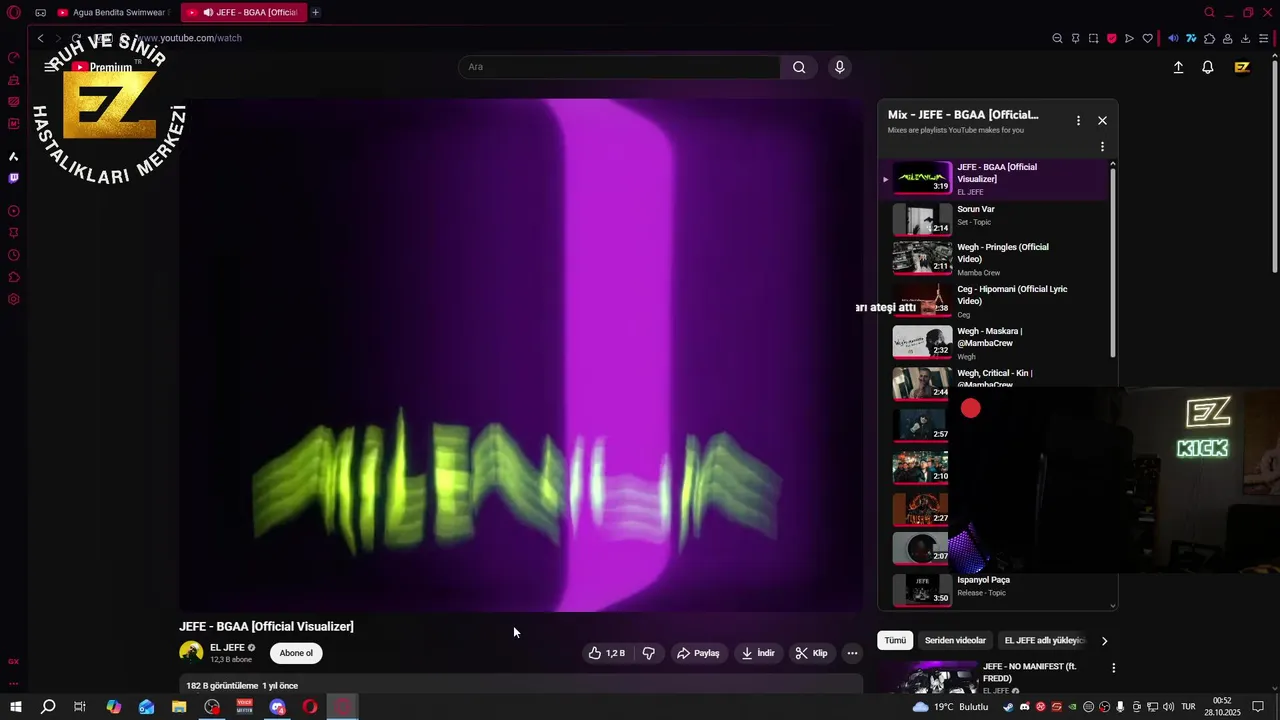Play Ispanyol Paça from playlist
The image size is (1280, 720).
(993, 589)
